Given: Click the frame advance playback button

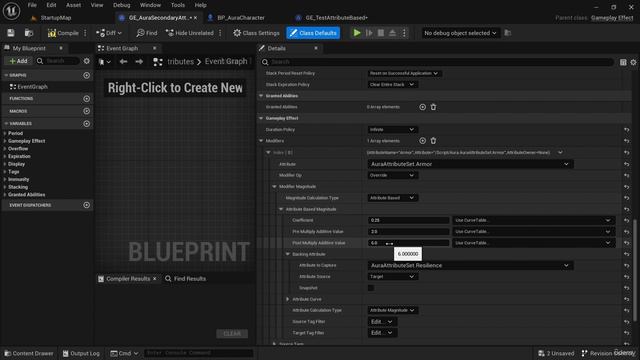Looking at the screenshot, I should pyautogui.click(x=369, y=33).
